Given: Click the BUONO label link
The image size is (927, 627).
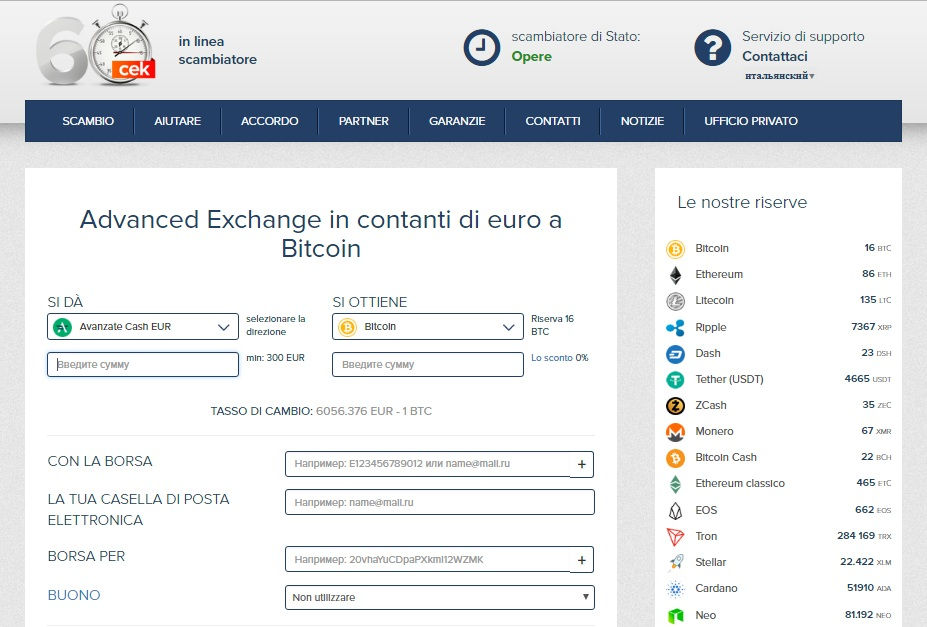Looking at the screenshot, I should pyautogui.click(x=74, y=595).
